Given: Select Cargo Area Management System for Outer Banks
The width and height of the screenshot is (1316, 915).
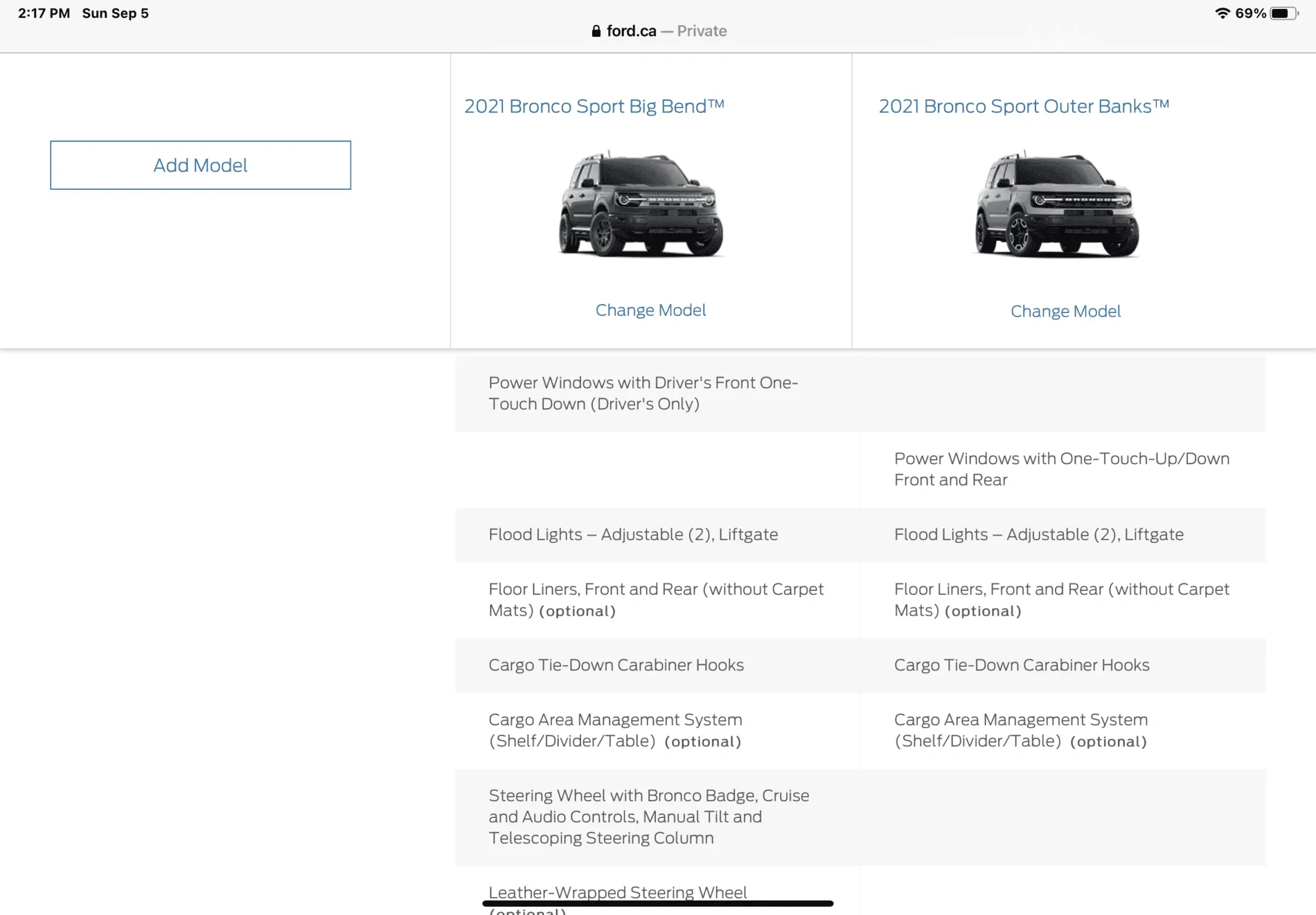Looking at the screenshot, I should click(1020, 731).
